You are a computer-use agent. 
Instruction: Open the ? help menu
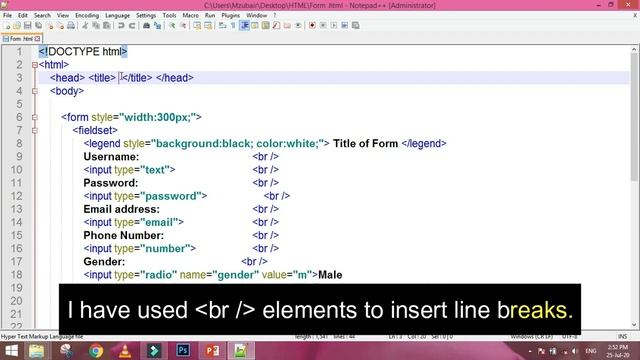tap(275, 16)
